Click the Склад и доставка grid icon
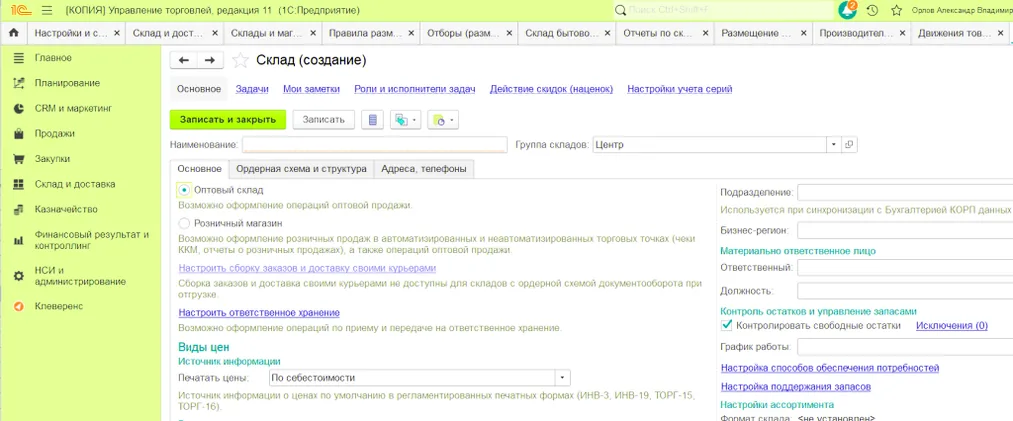Viewport: 1013px width, 421px height. point(19,184)
